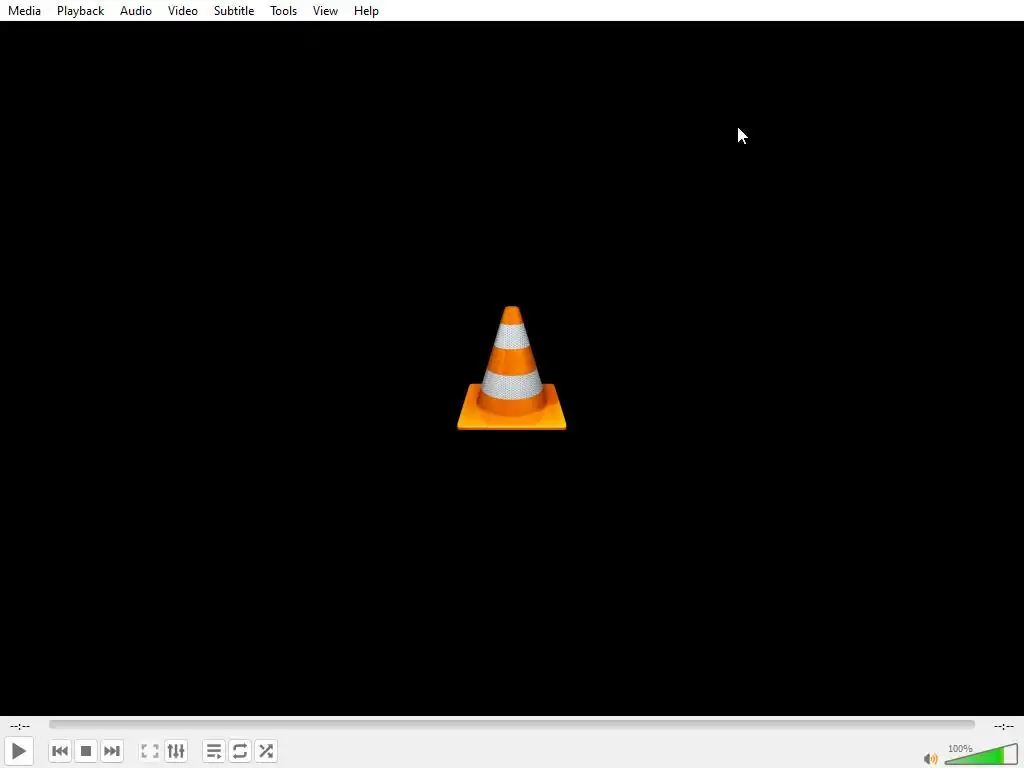Click the elapsed time label
The image size is (1024, 768).
[20, 726]
